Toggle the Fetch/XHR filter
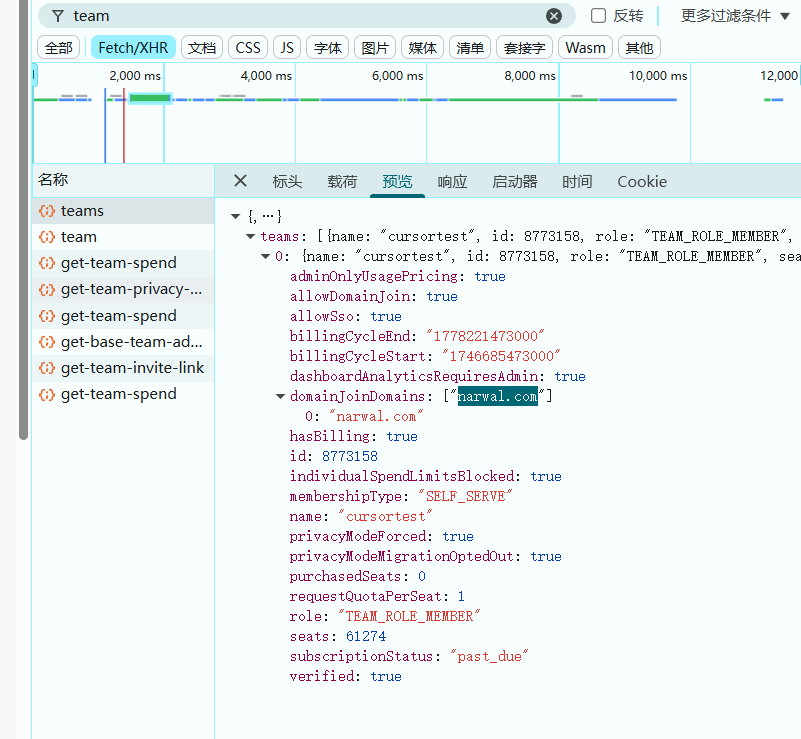Screen dimensions: 801x739 (x=133, y=48)
